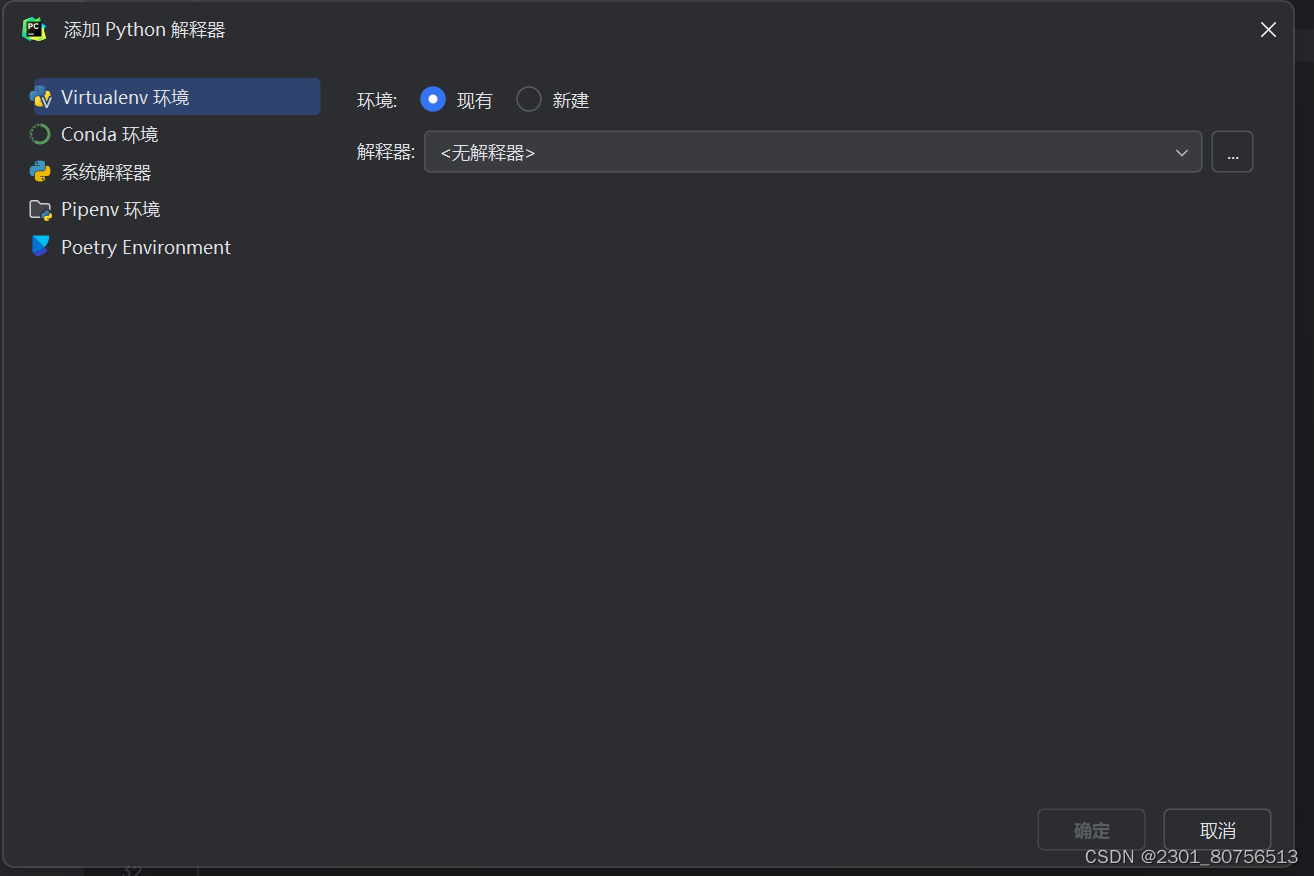Click the 确定 button
Image resolution: width=1314 pixels, height=876 pixels.
click(x=1091, y=830)
